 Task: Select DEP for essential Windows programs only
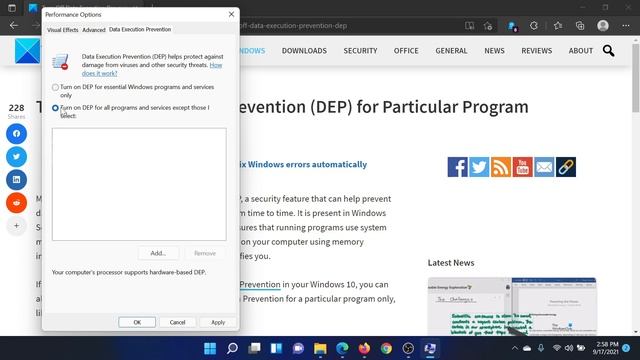[x=55, y=87]
